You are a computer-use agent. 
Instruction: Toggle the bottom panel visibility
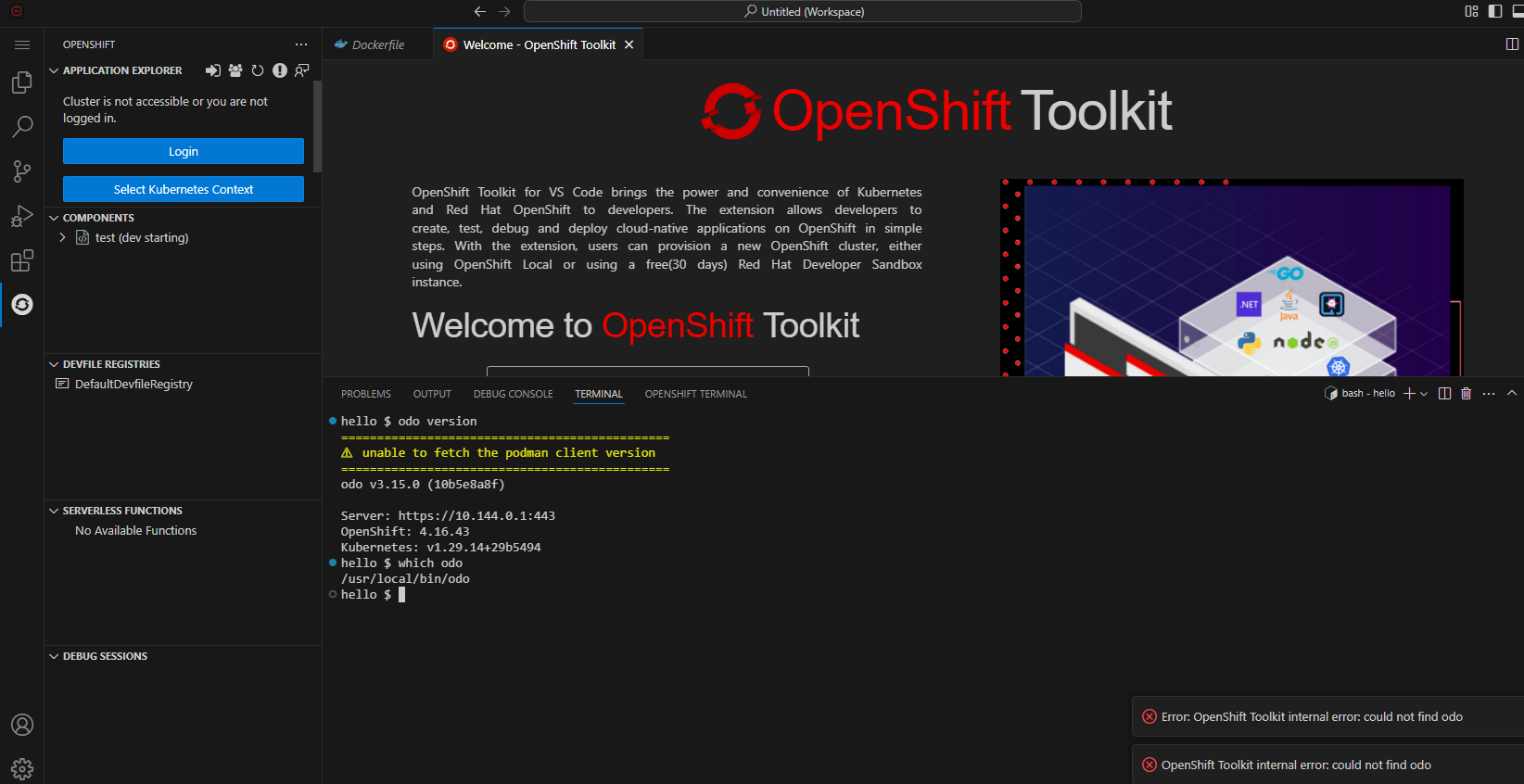coord(1518,11)
